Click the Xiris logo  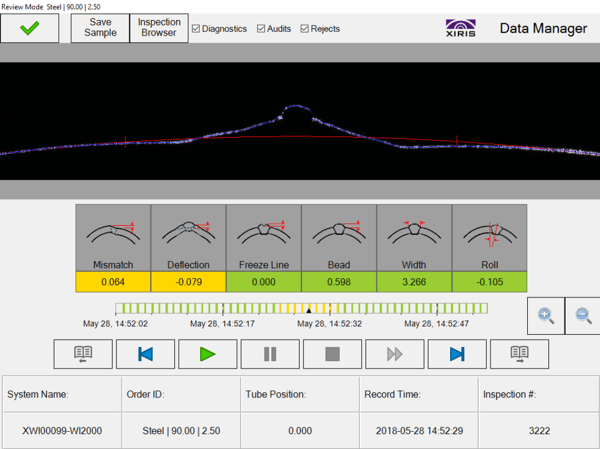tap(461, 28)
